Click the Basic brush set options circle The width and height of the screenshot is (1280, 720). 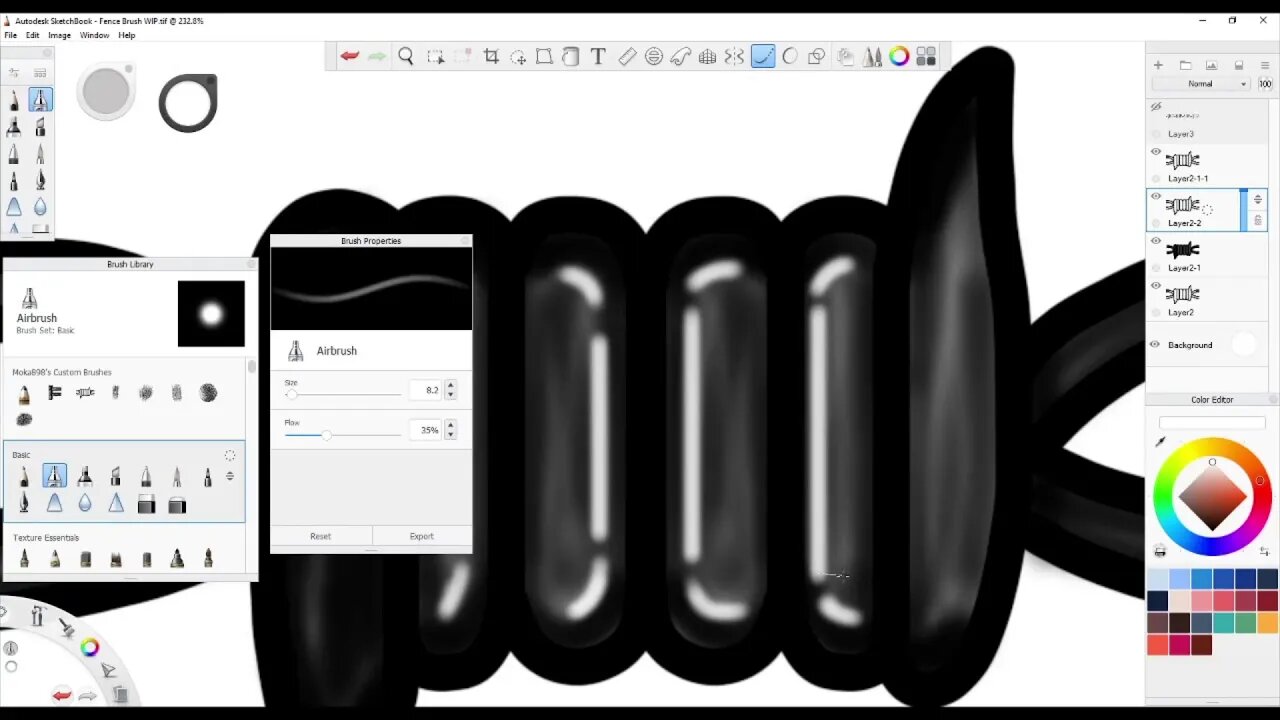[x=230, y=456]
